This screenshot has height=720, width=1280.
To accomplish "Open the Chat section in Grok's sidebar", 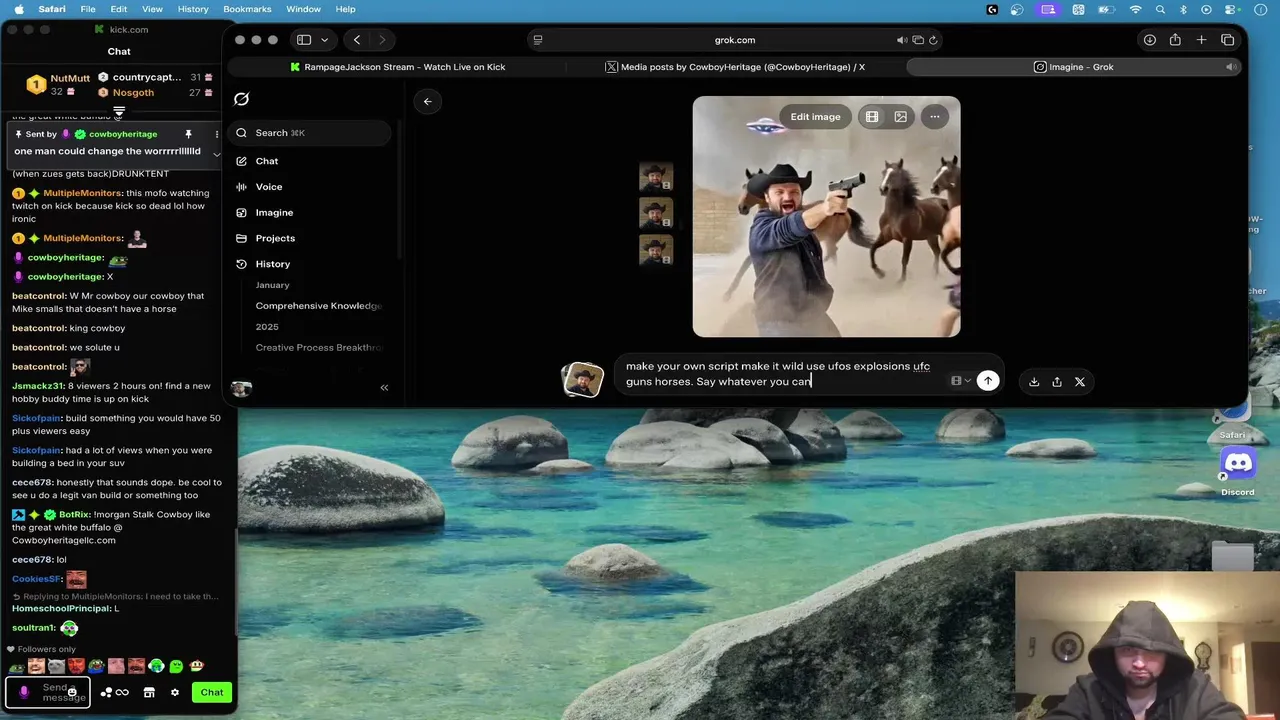I will 266,161.
